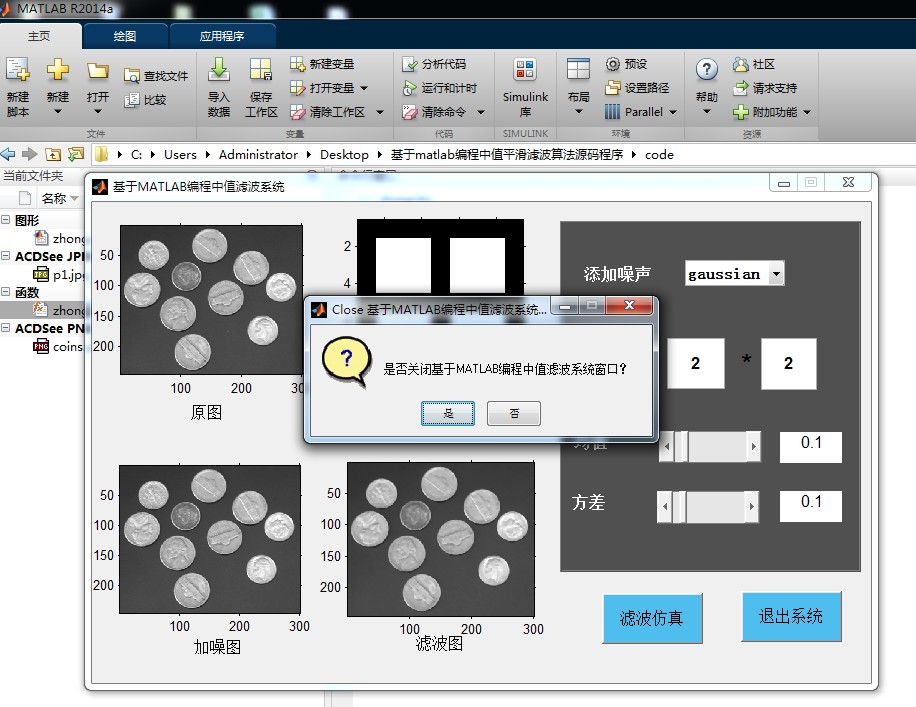Image resolution: width=916 pixels, height=707 pixels.
Task: Click Preferences (预设) gear icon
Action: [x=612, y=64]
